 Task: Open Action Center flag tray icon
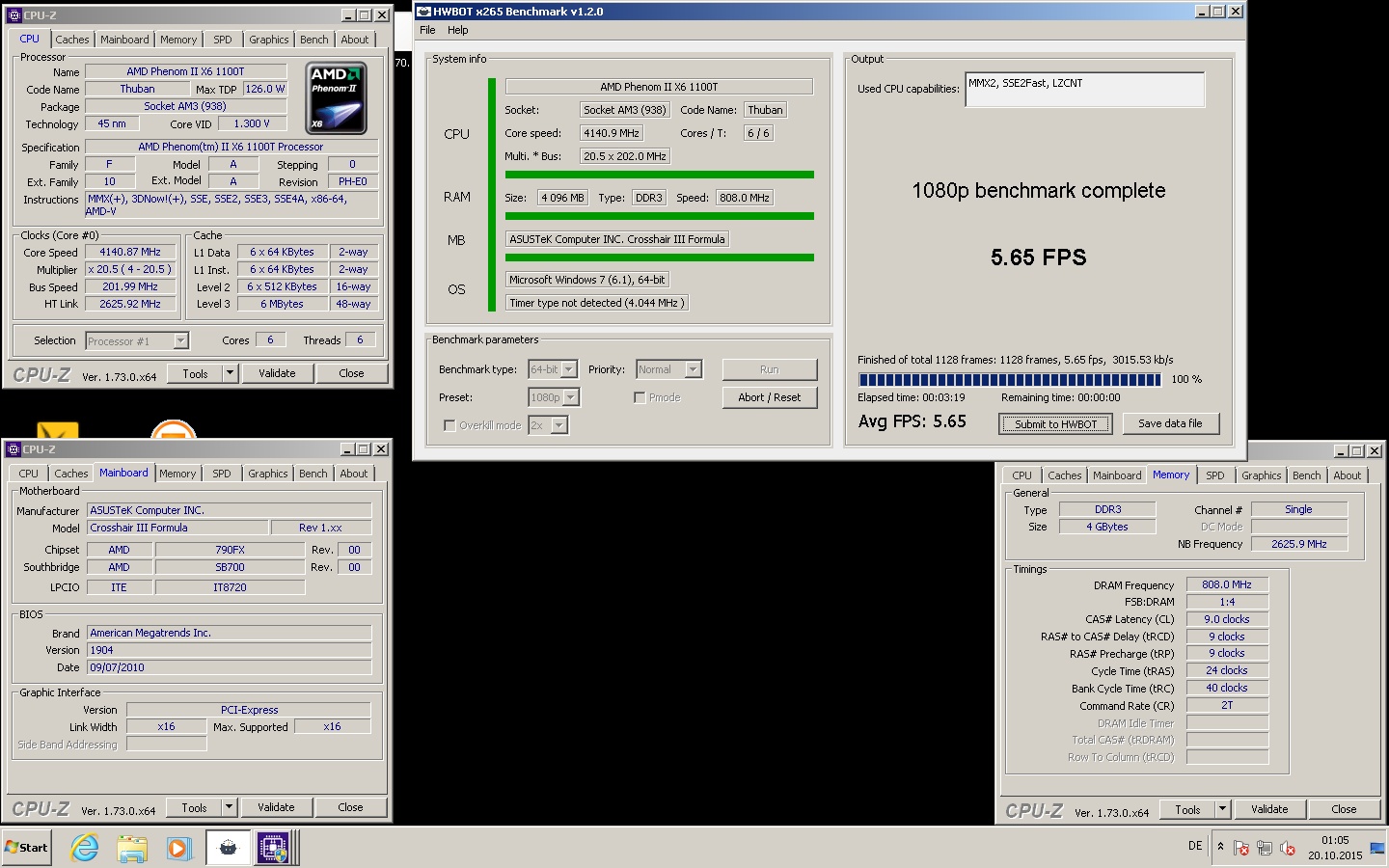coord(1241,849)
